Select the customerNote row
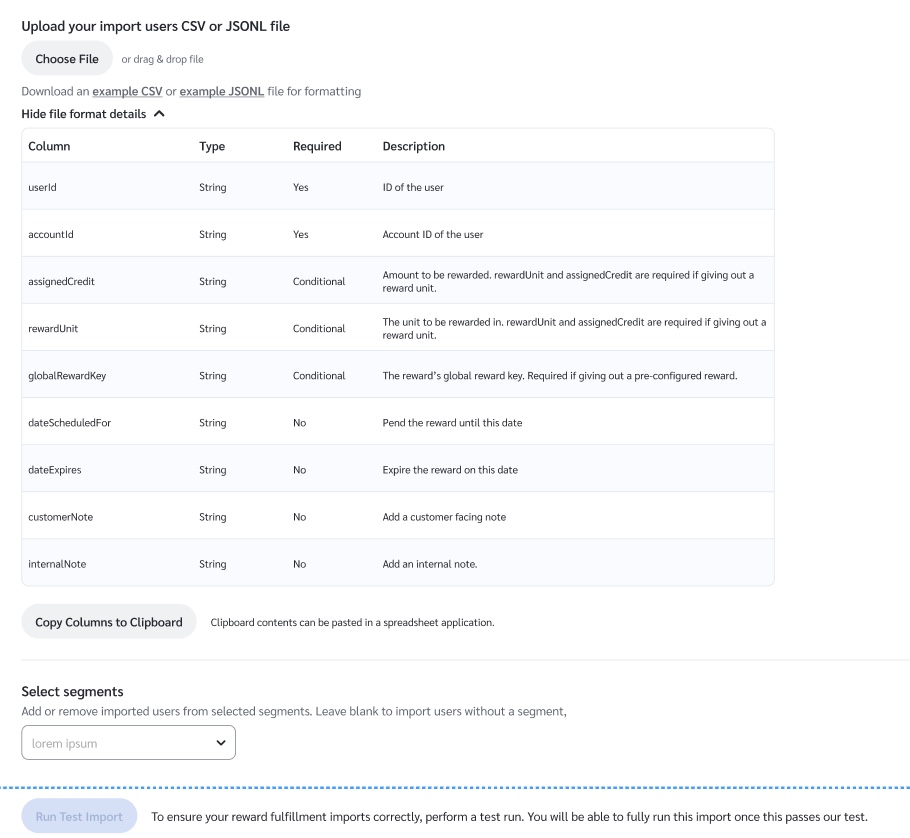910x838 pixels. [x=60, y=517]
